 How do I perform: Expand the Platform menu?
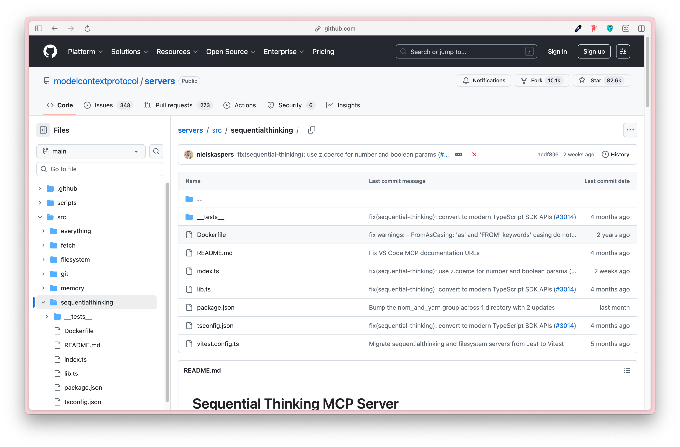tap(85, 52)
